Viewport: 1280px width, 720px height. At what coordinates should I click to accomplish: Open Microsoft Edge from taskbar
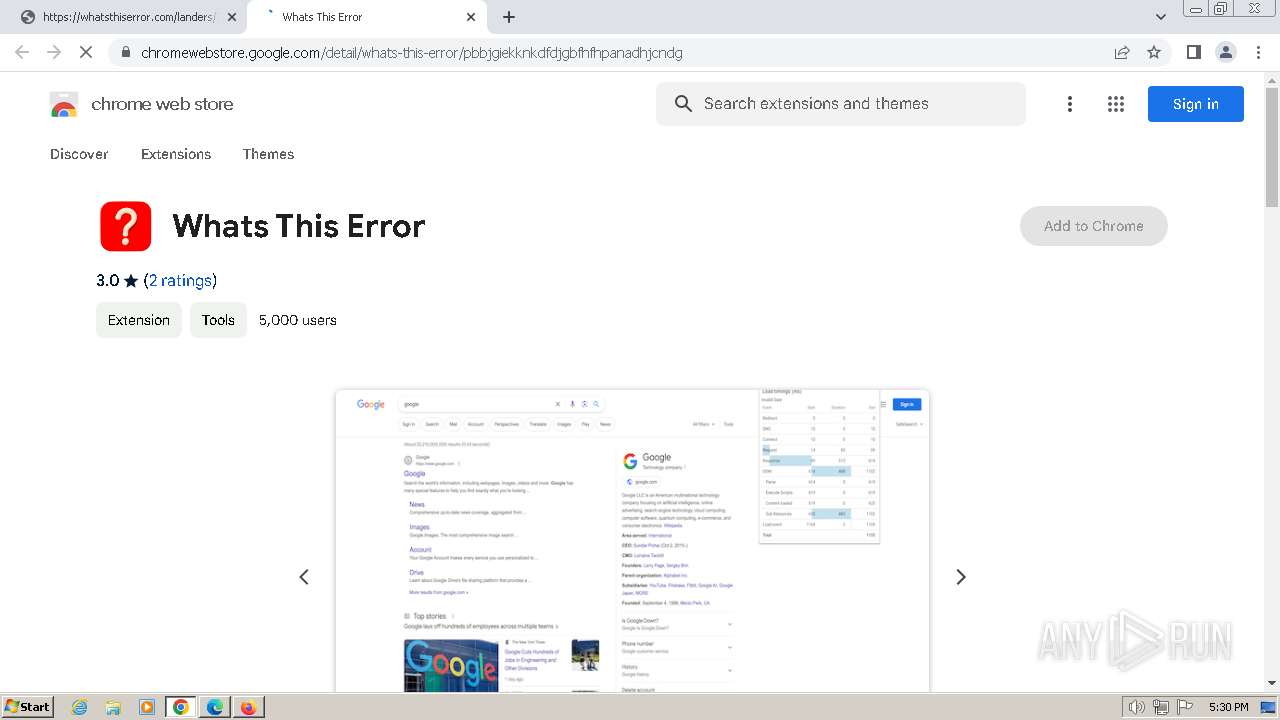[215, 707]
